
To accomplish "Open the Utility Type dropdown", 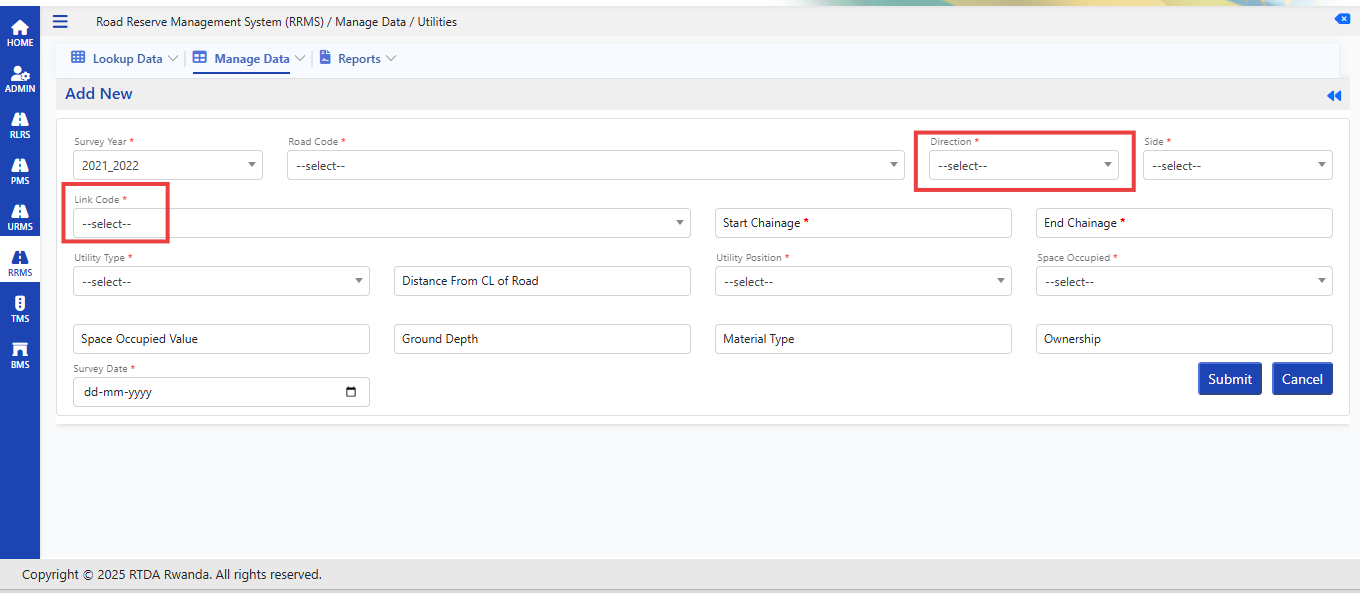I will pos(221,281).
